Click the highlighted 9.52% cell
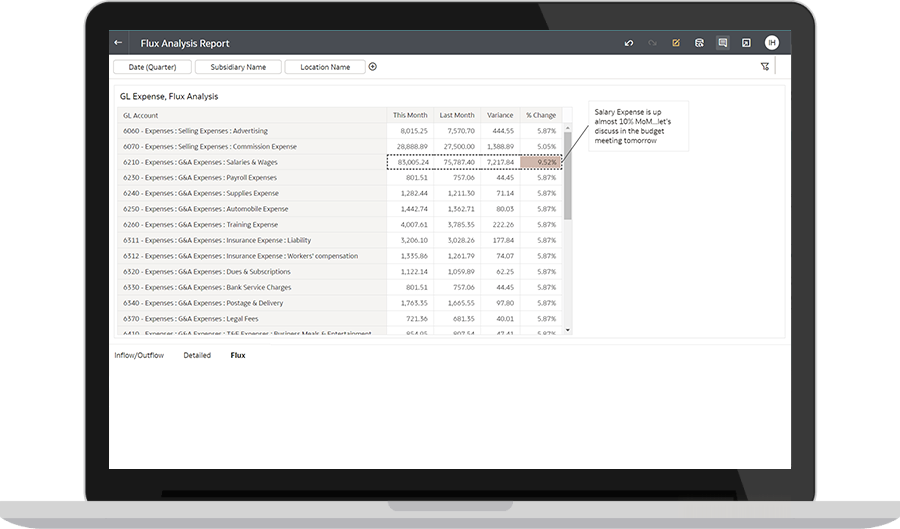Viewport: 900px width, 529px height. tap(541, 162)
